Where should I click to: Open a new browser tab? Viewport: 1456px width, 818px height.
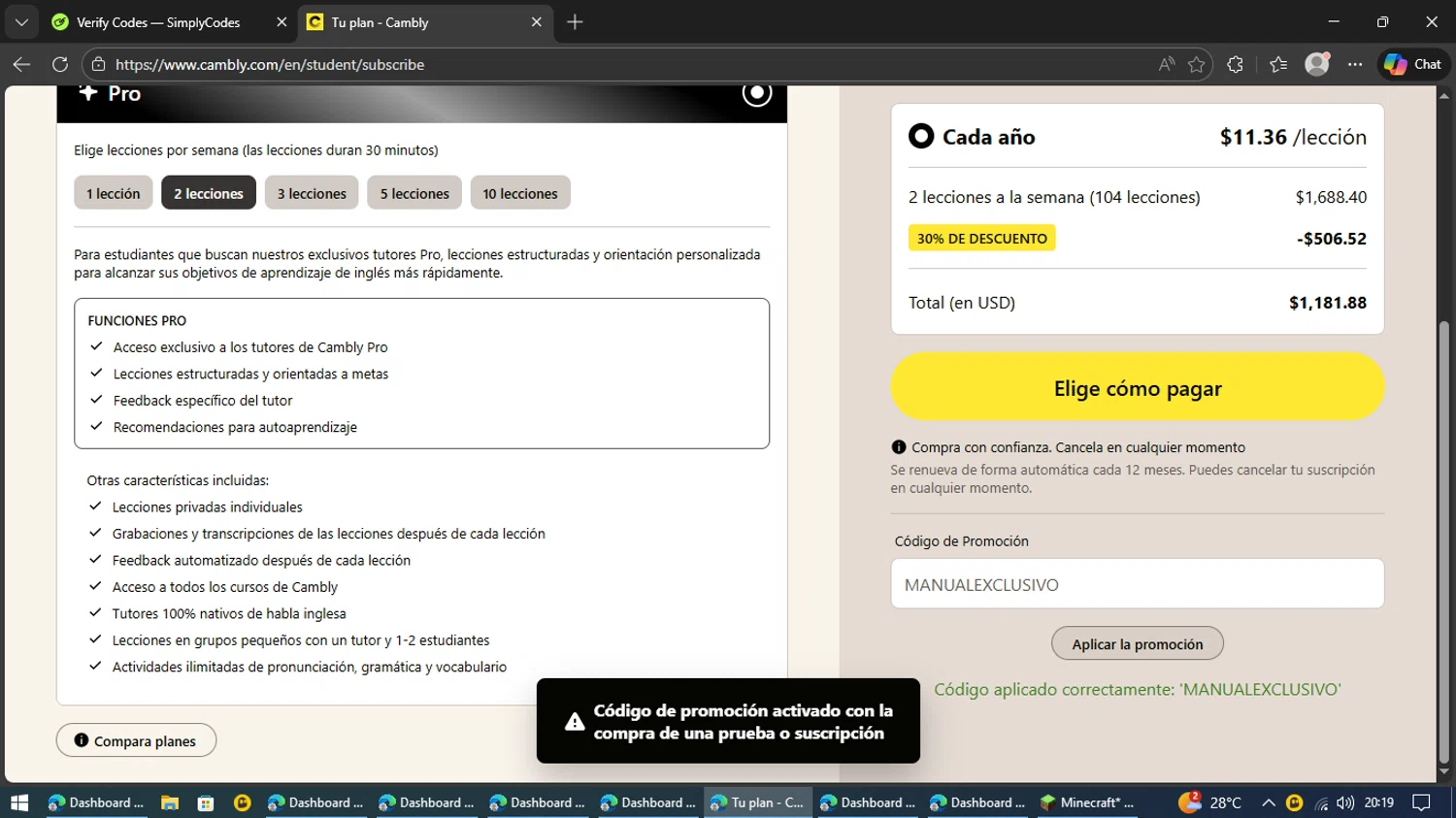click(x=575, y=22)
